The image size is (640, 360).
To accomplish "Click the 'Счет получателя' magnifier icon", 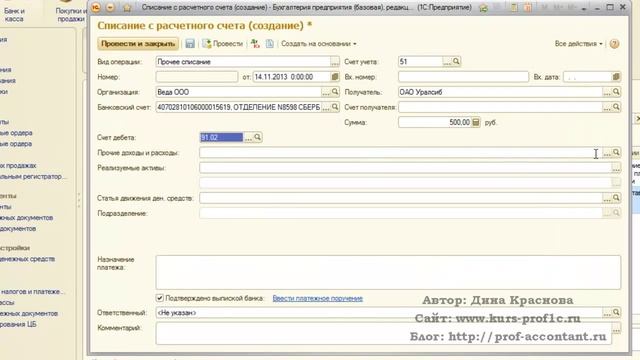I will (616, 107).
